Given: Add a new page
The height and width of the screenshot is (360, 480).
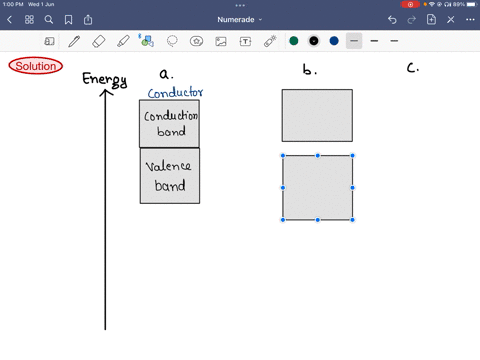Looking at the screenshot, I should click(431, 20).
